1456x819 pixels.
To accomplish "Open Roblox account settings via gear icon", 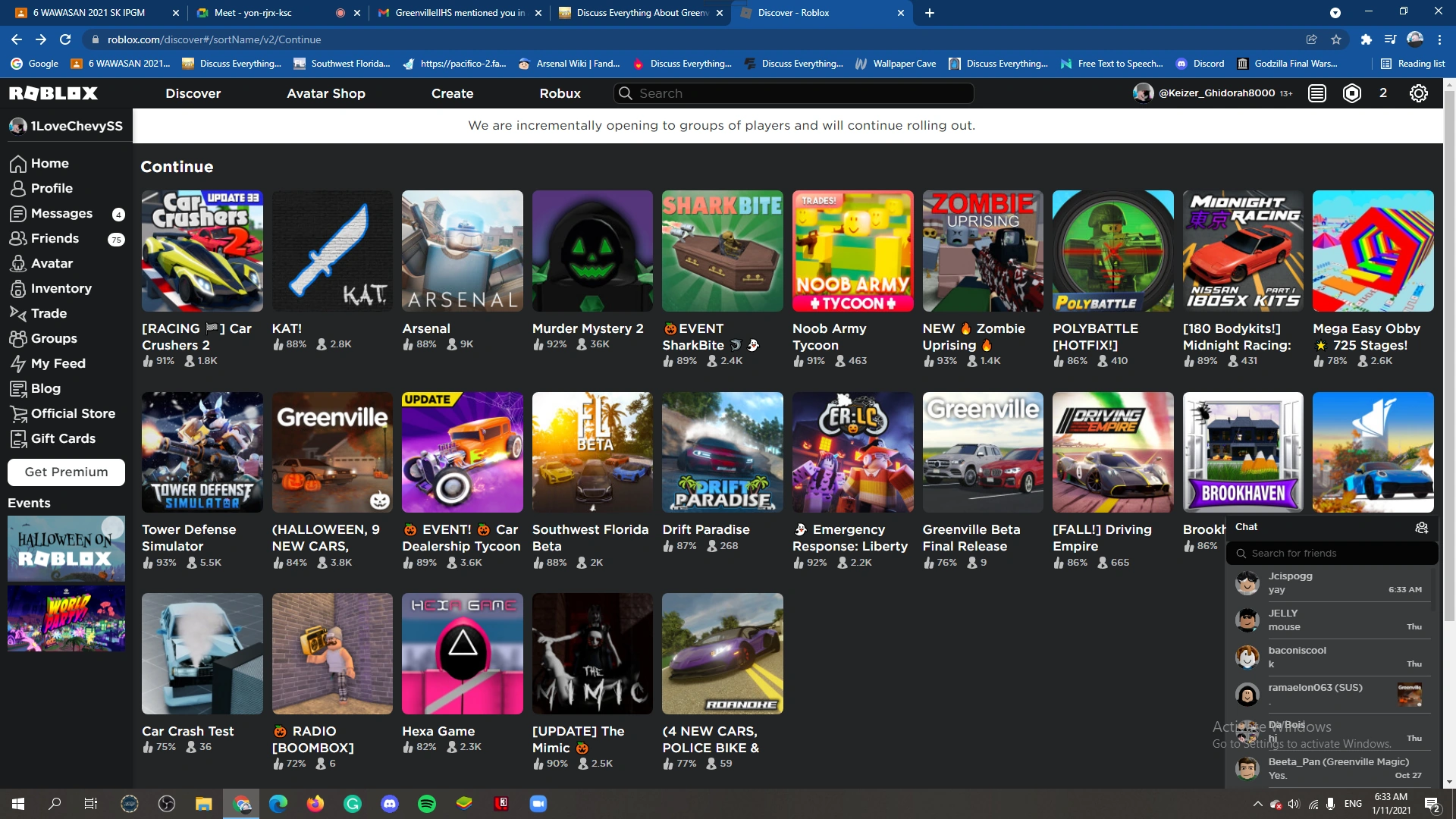I will (1420, 93).
